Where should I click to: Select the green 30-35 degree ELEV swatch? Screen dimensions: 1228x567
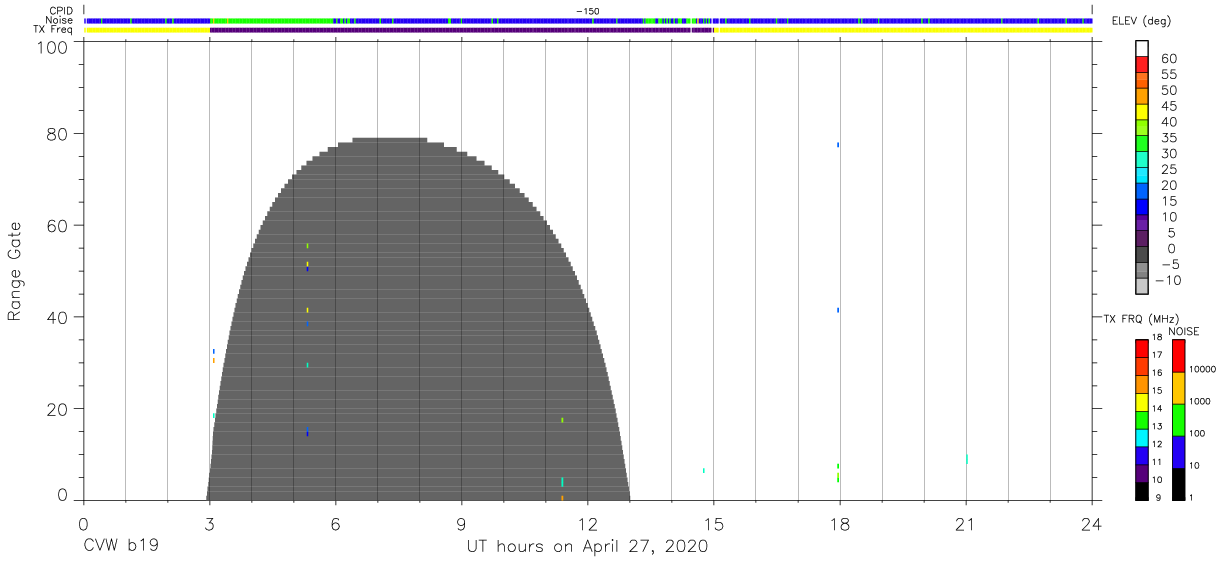[1141, 145]
